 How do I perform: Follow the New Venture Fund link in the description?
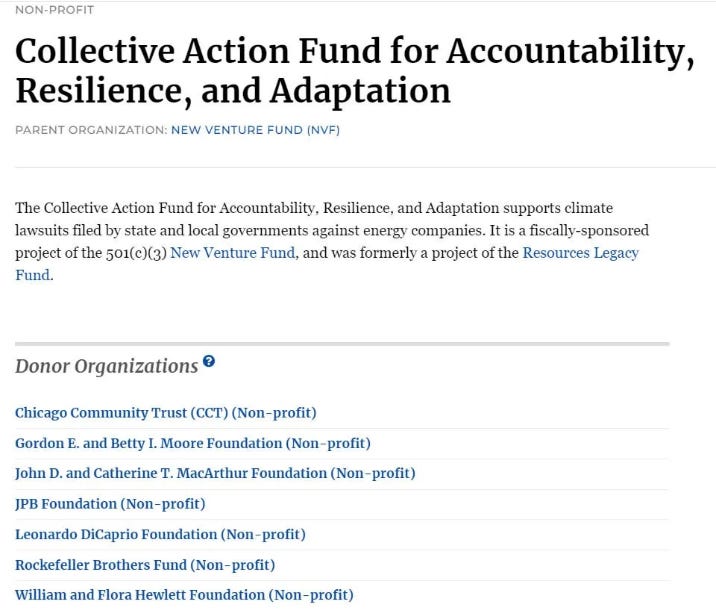click(232, 253)
